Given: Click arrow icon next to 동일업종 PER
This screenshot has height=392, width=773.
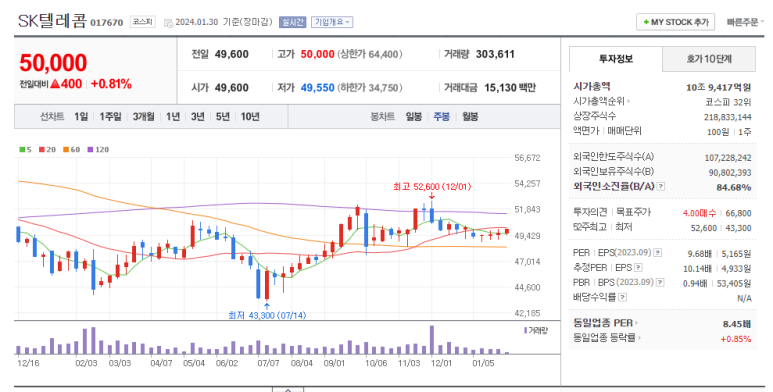Looking at the screenshot, I should pyautogui.click(x=636, y=323).
